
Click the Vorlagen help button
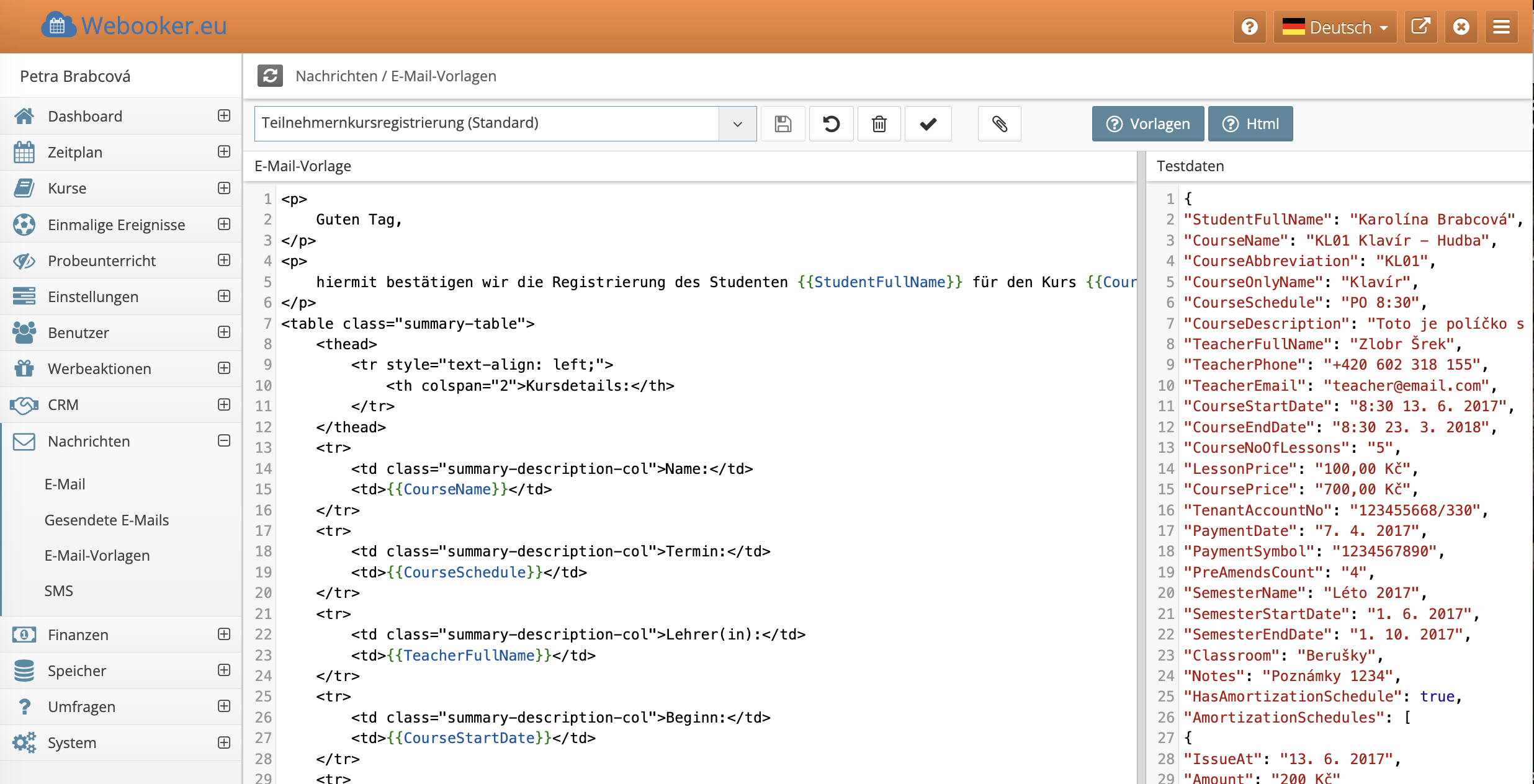pyautogui.click(x=1147, y=124)
